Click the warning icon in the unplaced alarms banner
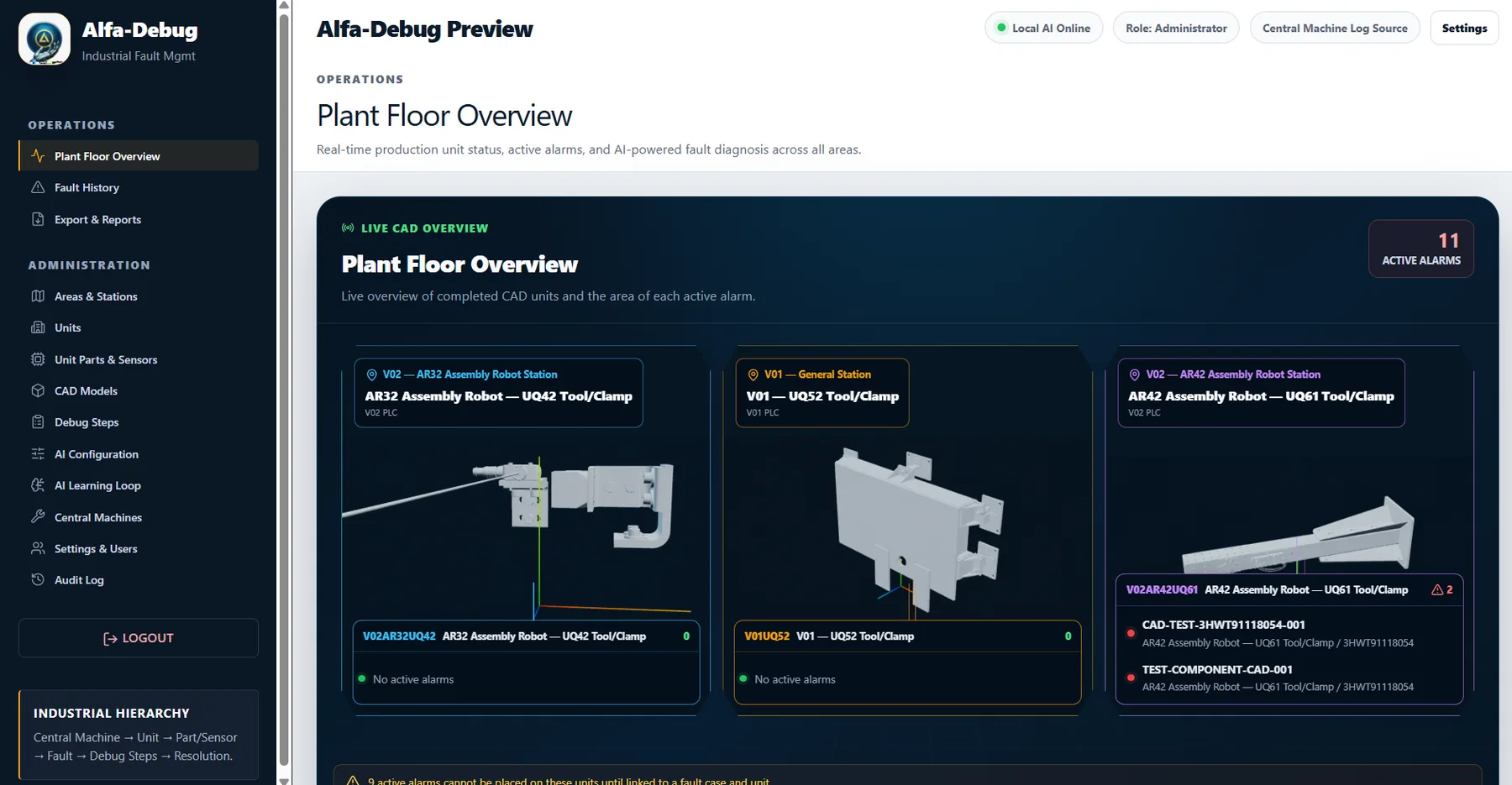 coord(353,781)
